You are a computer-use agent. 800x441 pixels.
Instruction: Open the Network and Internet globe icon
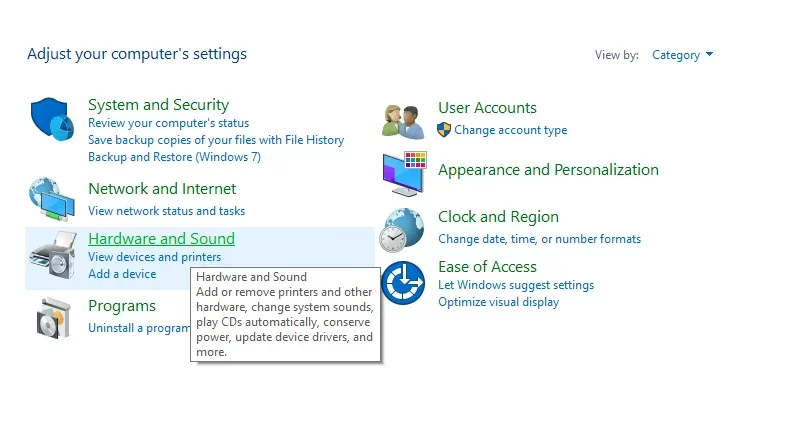pos(52,199)
